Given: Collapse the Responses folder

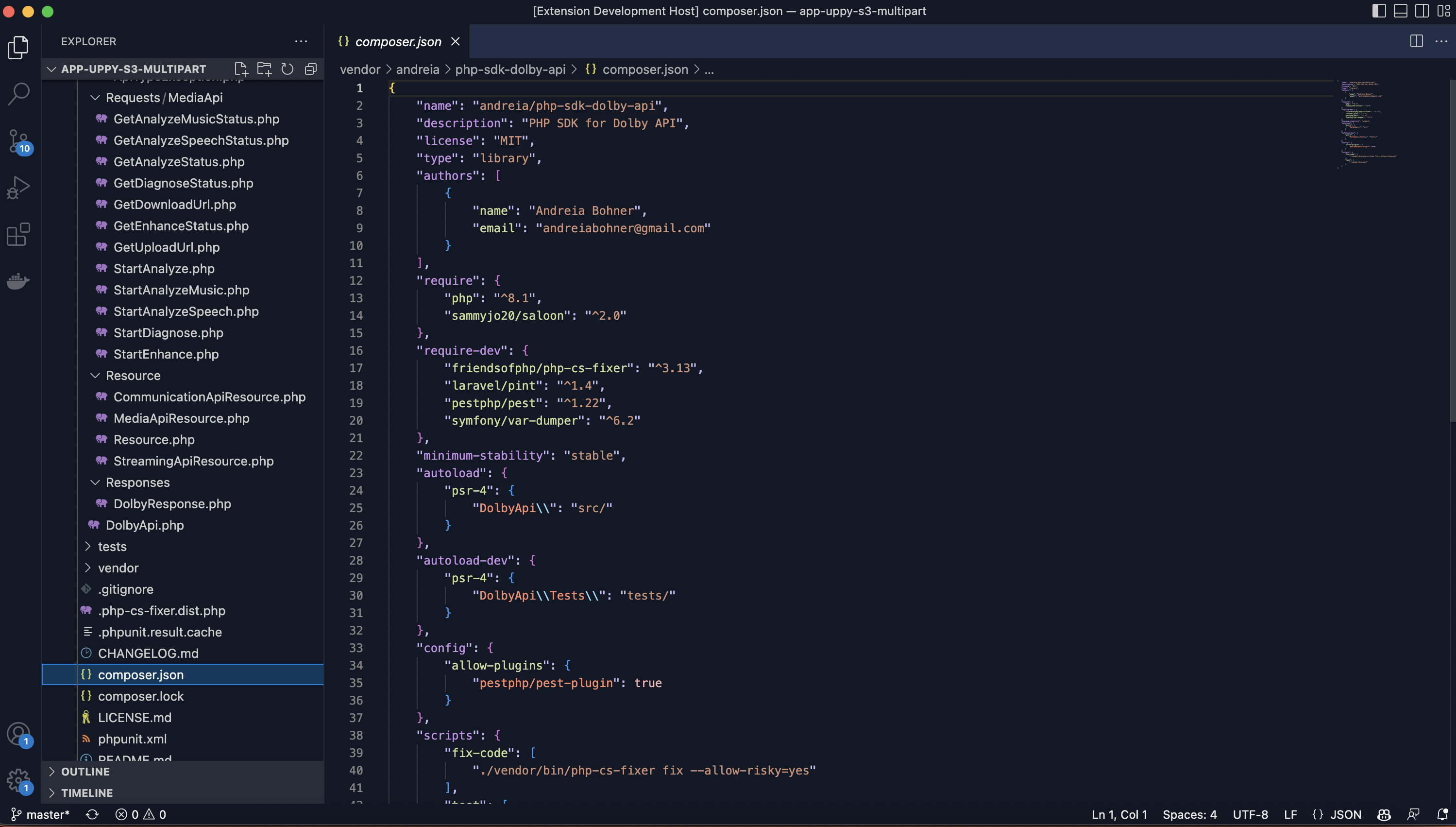Looking at the screenshot, I should 138,482.
